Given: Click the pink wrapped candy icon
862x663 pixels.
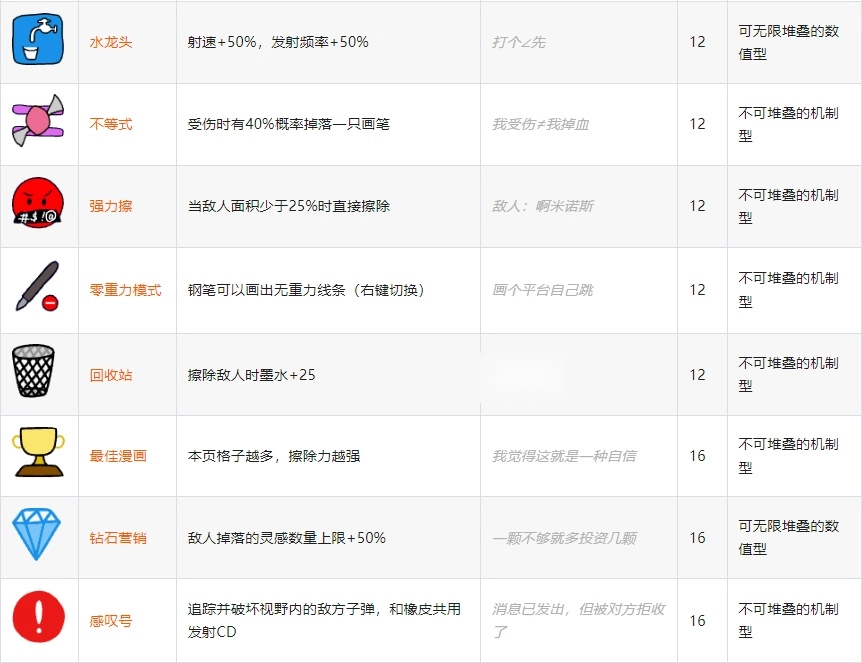Looking at the screenshot, I should 38,124.
